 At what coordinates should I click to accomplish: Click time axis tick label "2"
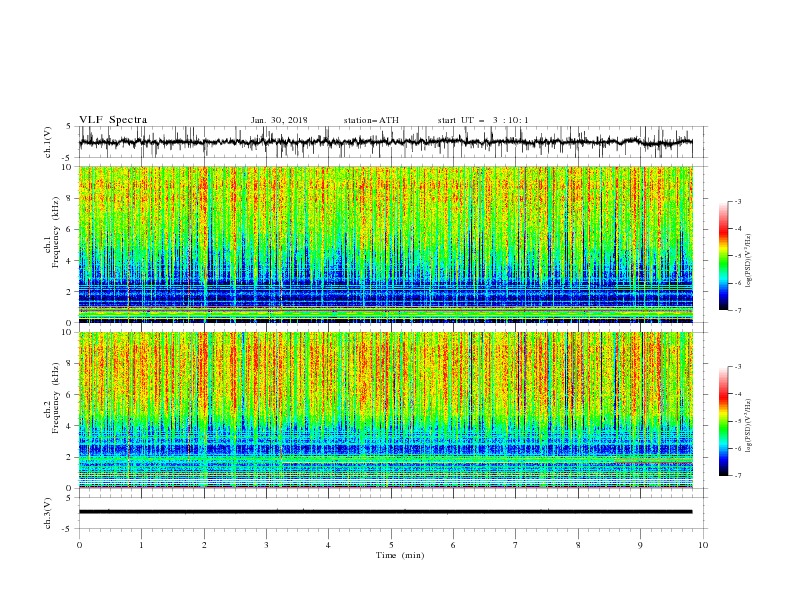coord(204,545)
